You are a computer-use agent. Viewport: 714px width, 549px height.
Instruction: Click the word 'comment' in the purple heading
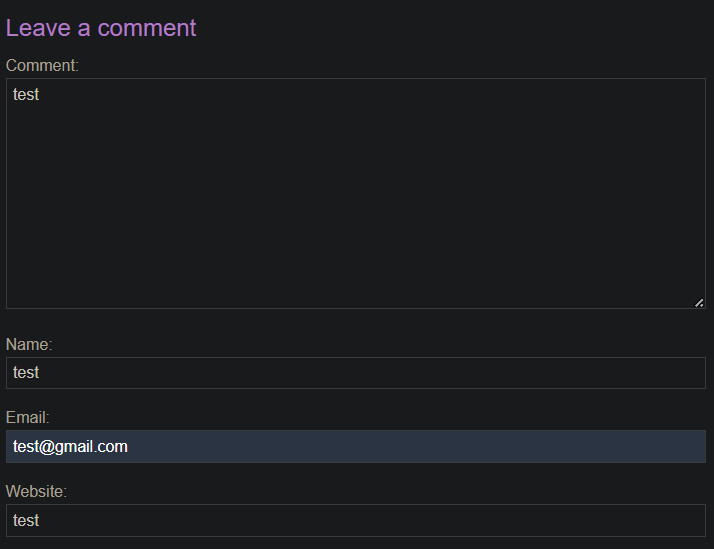click(147, 29)
